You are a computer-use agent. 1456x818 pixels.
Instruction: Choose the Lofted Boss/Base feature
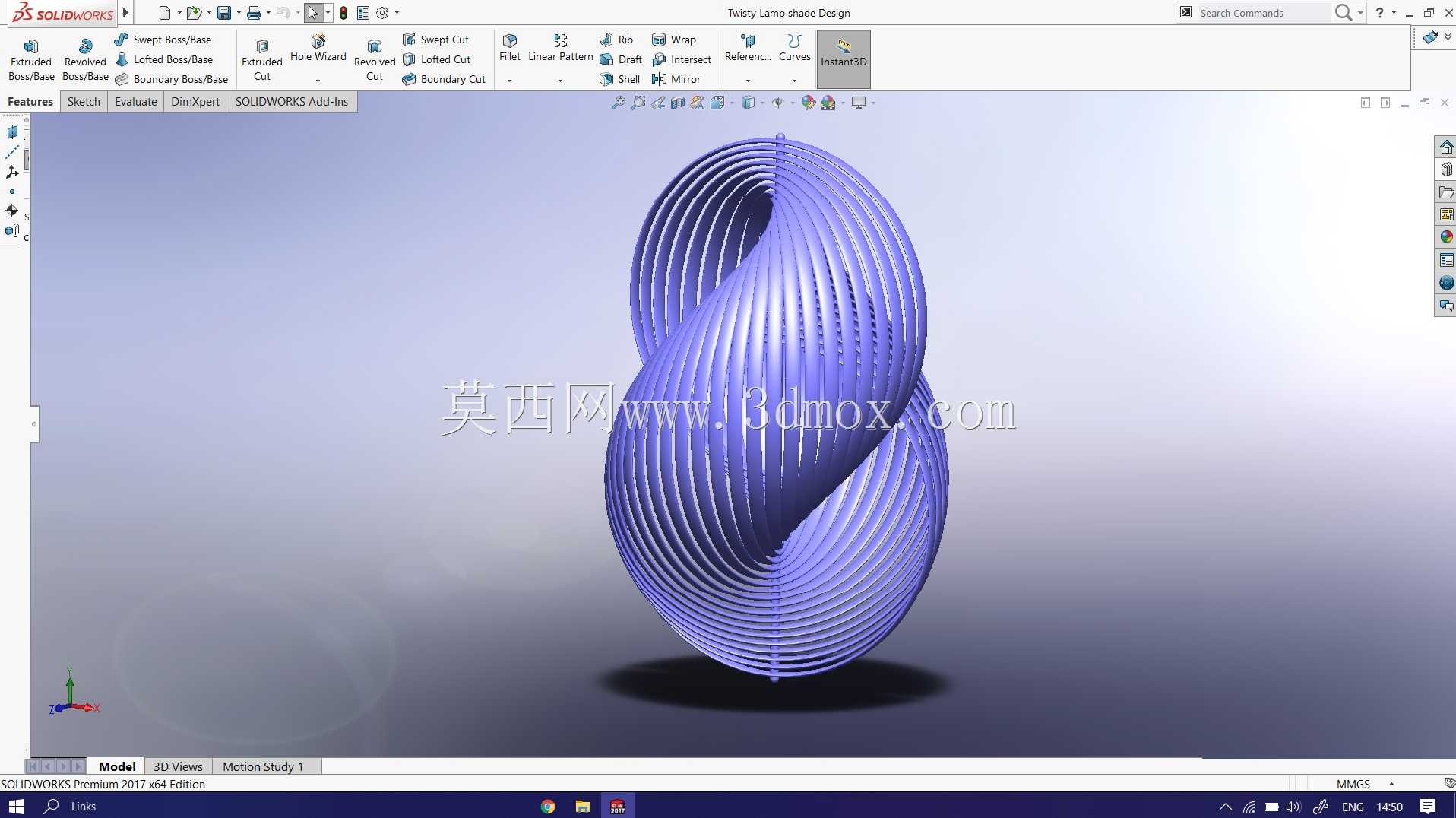163,59
